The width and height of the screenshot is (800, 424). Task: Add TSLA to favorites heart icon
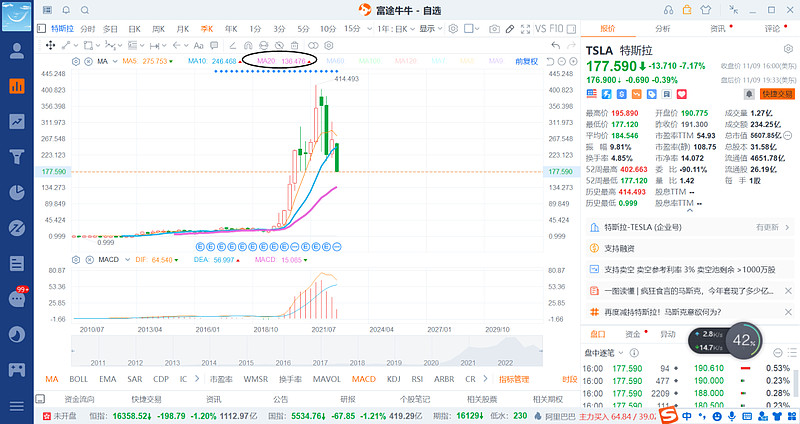pyautogui.click(x=682, y=94)
